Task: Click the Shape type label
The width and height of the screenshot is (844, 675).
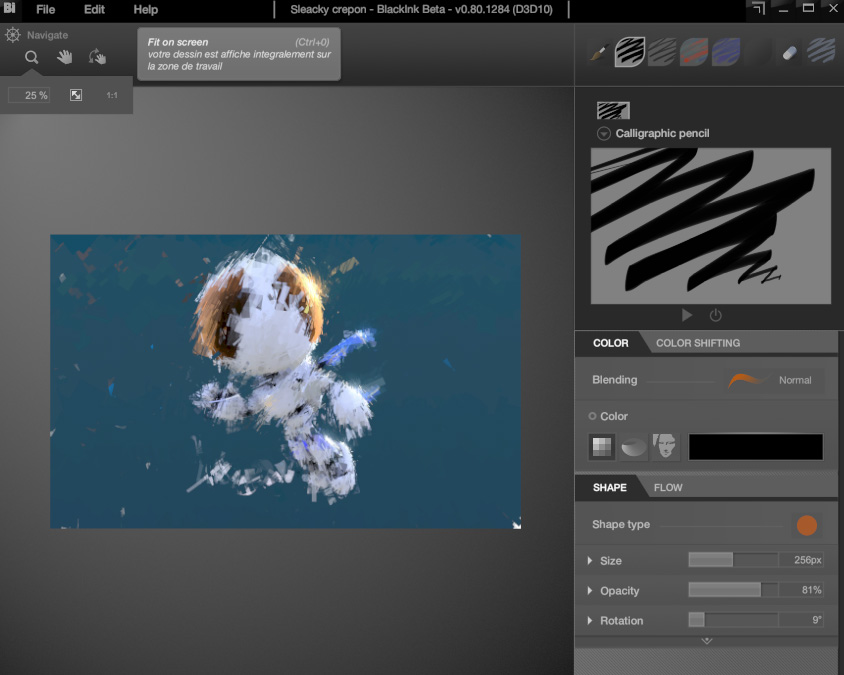Action: click(x=621, y=524)
